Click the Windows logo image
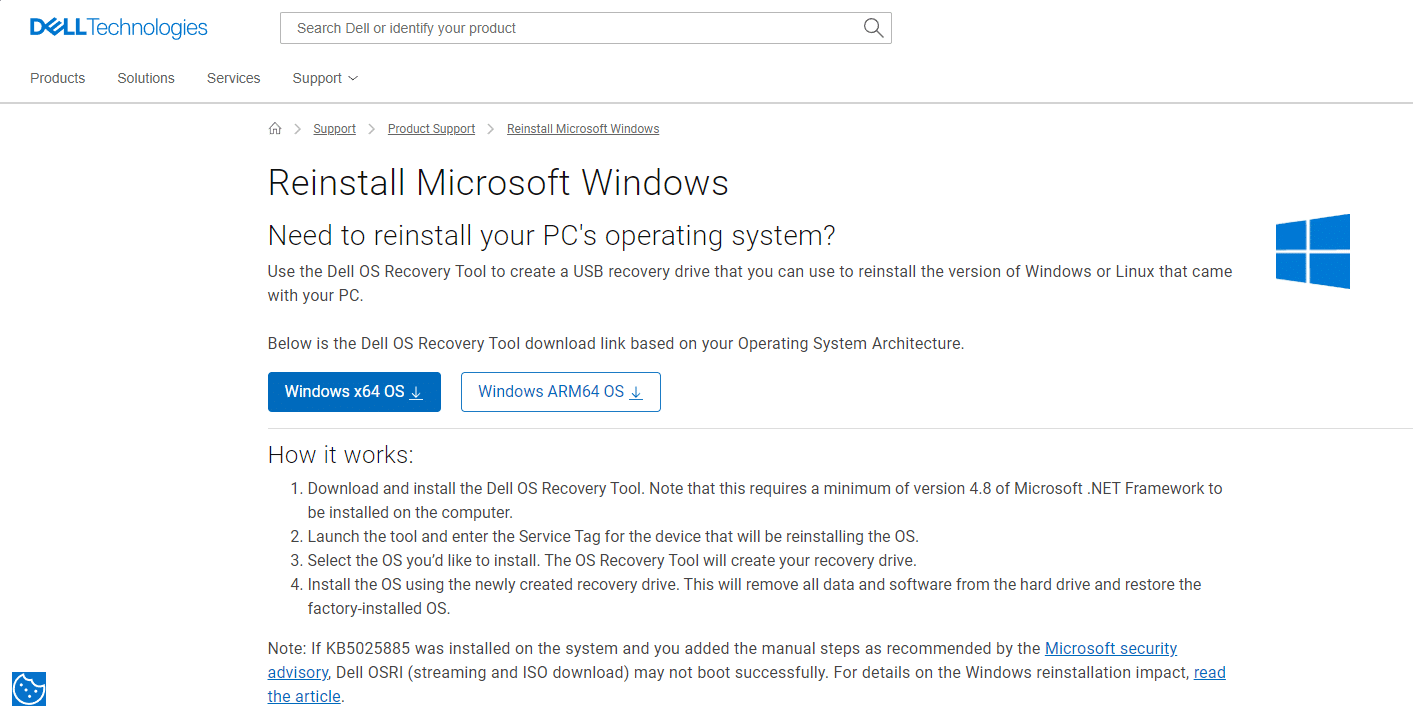 1313,251
